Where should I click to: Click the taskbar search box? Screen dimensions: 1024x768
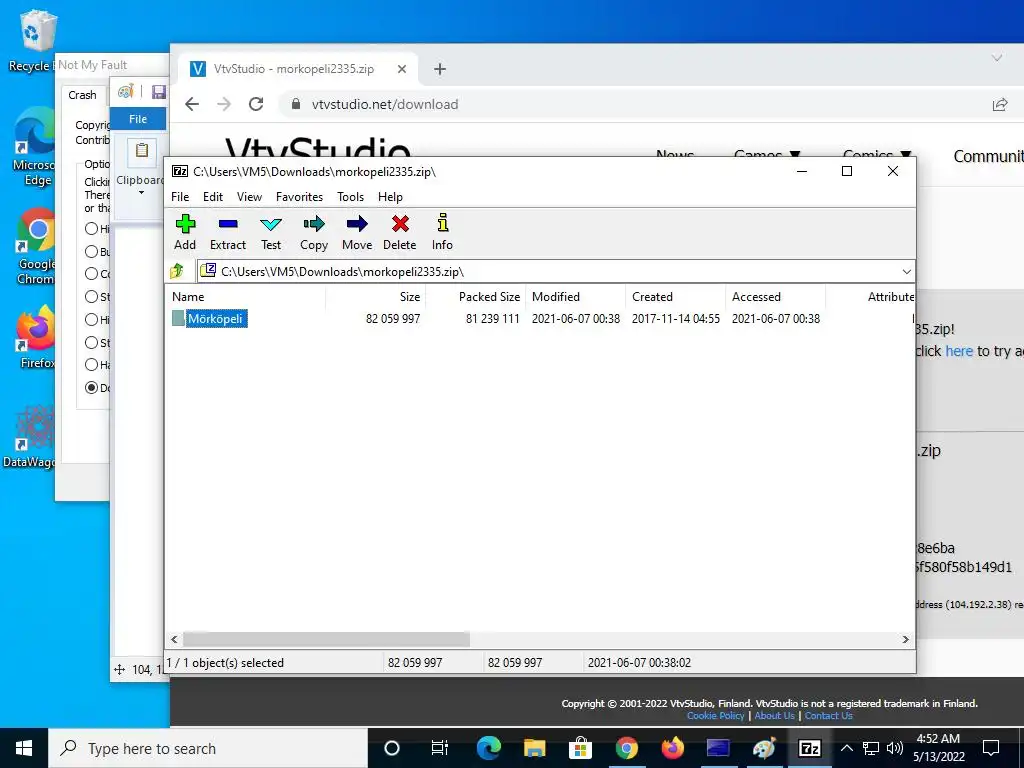point(208,748)
